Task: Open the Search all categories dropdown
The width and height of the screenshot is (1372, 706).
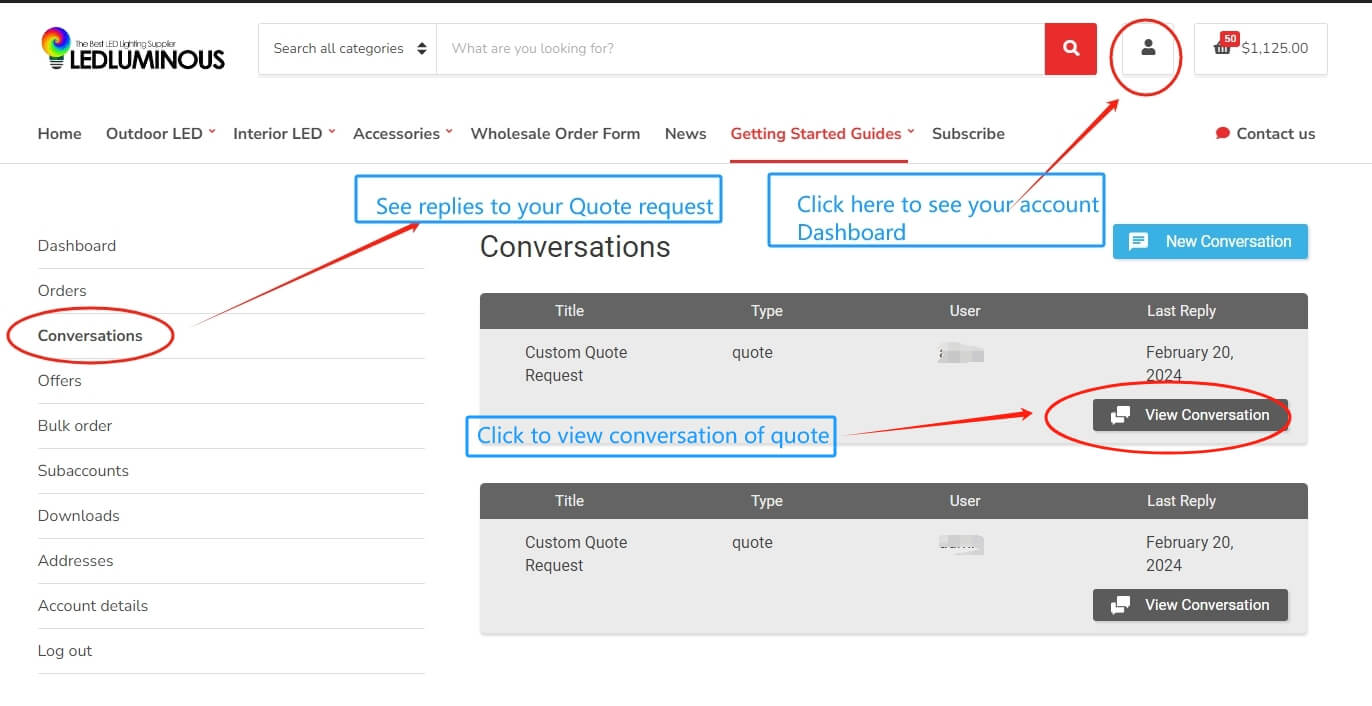Action: [x=347, y=48]
